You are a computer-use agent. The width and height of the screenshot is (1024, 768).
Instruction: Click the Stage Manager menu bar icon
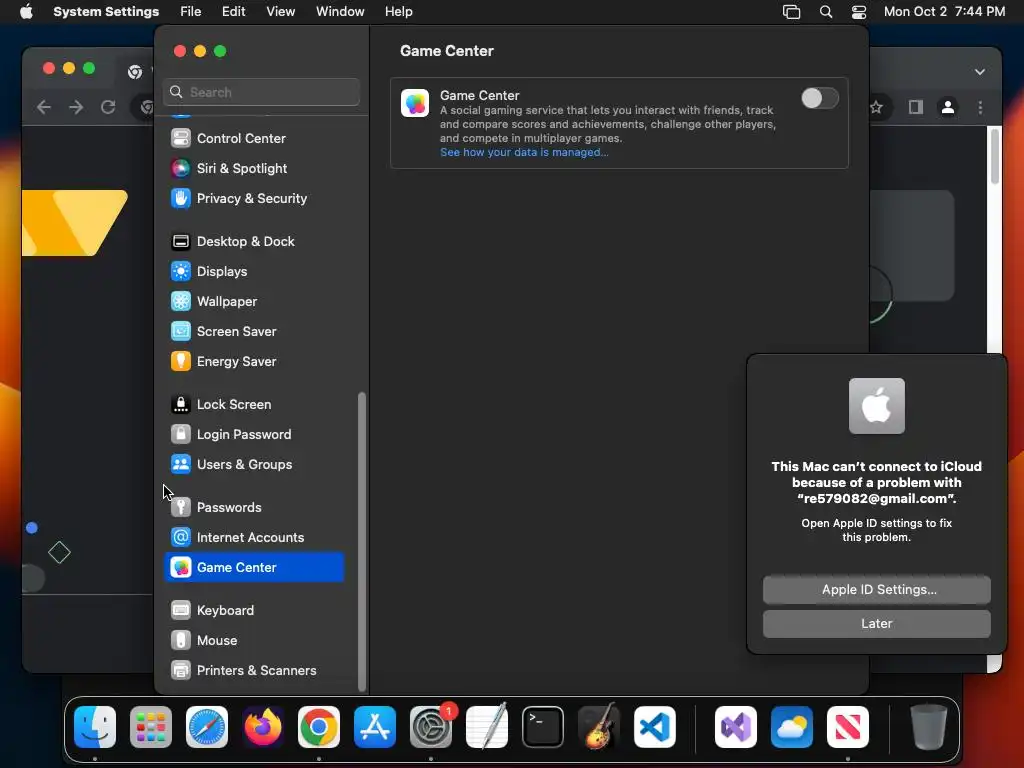[x=792, y=12]
